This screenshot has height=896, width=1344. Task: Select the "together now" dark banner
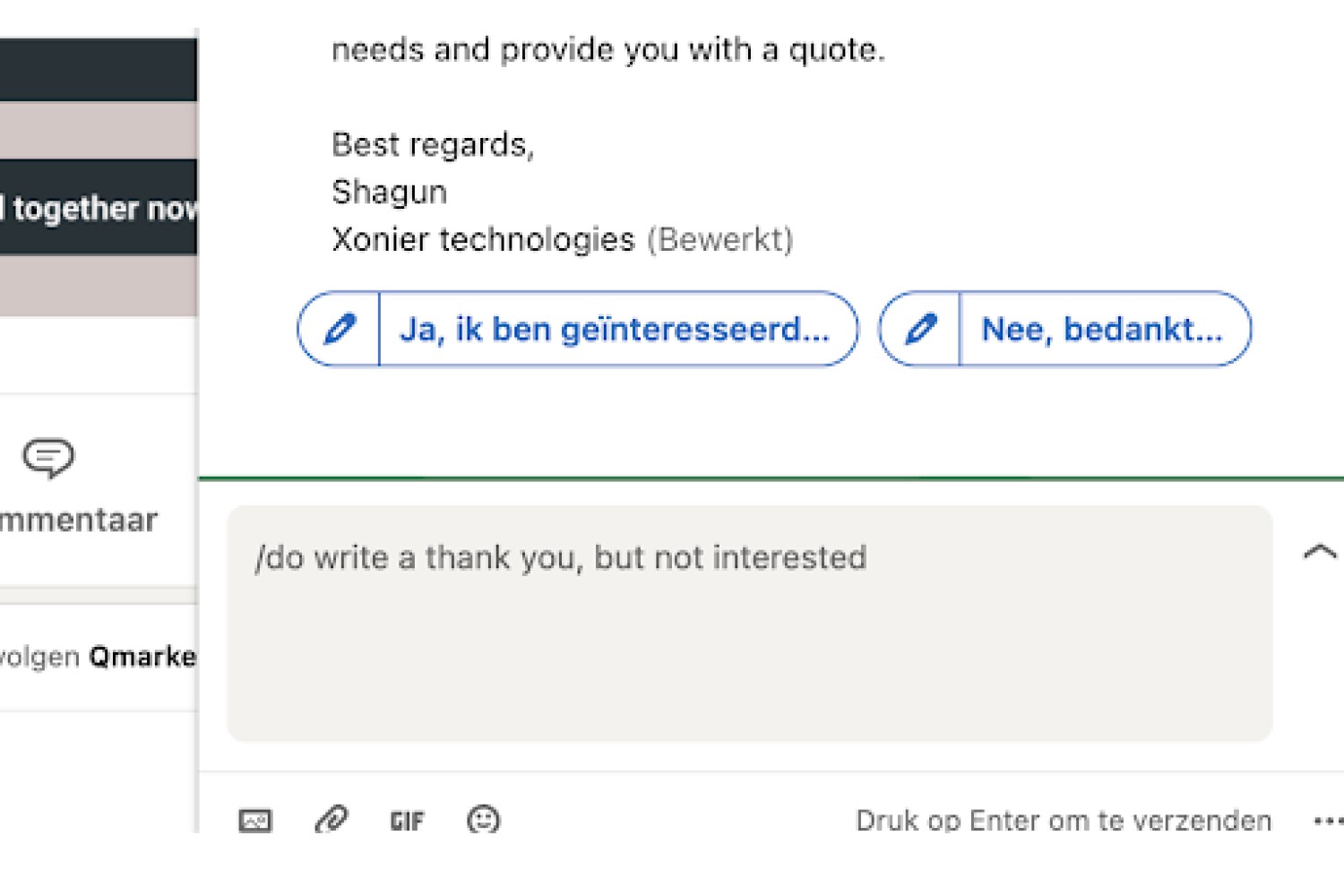[99, 208]
